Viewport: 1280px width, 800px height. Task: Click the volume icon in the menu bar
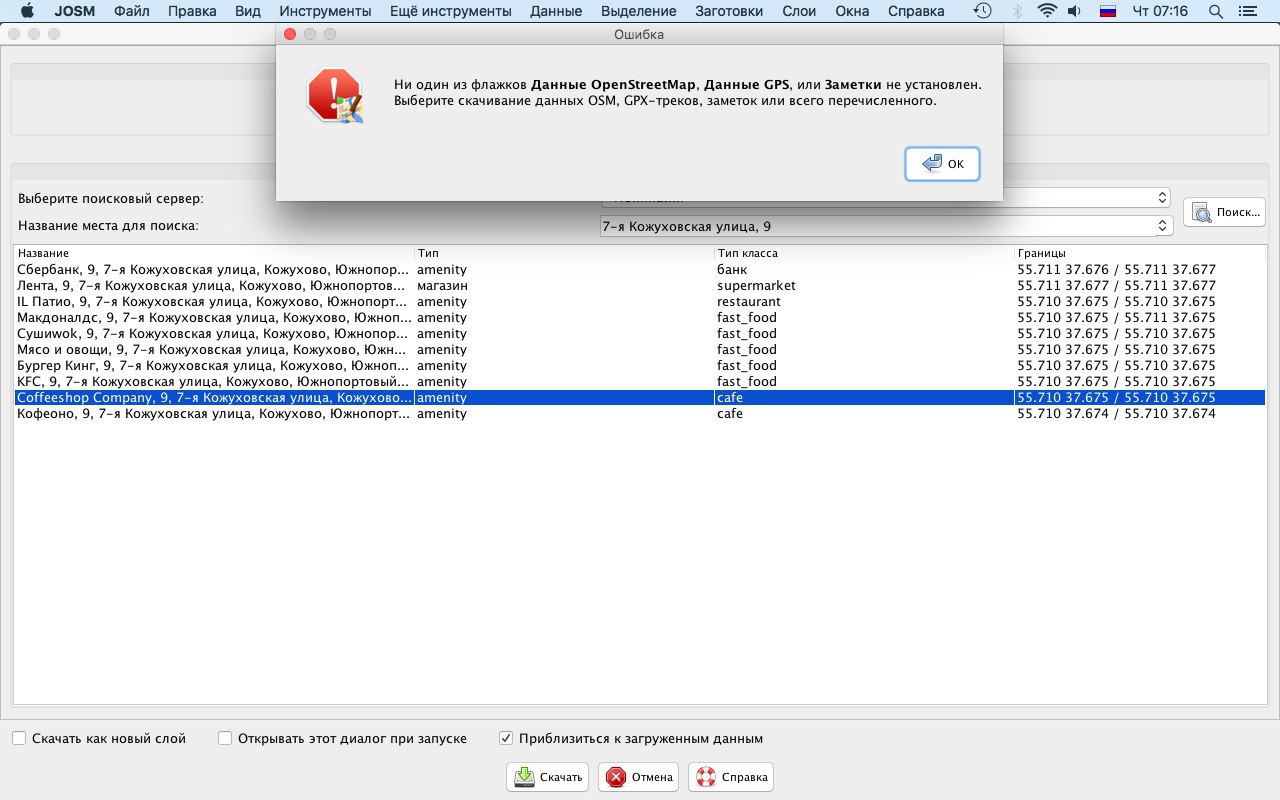pyautogui.click(x=1074, y=11)
